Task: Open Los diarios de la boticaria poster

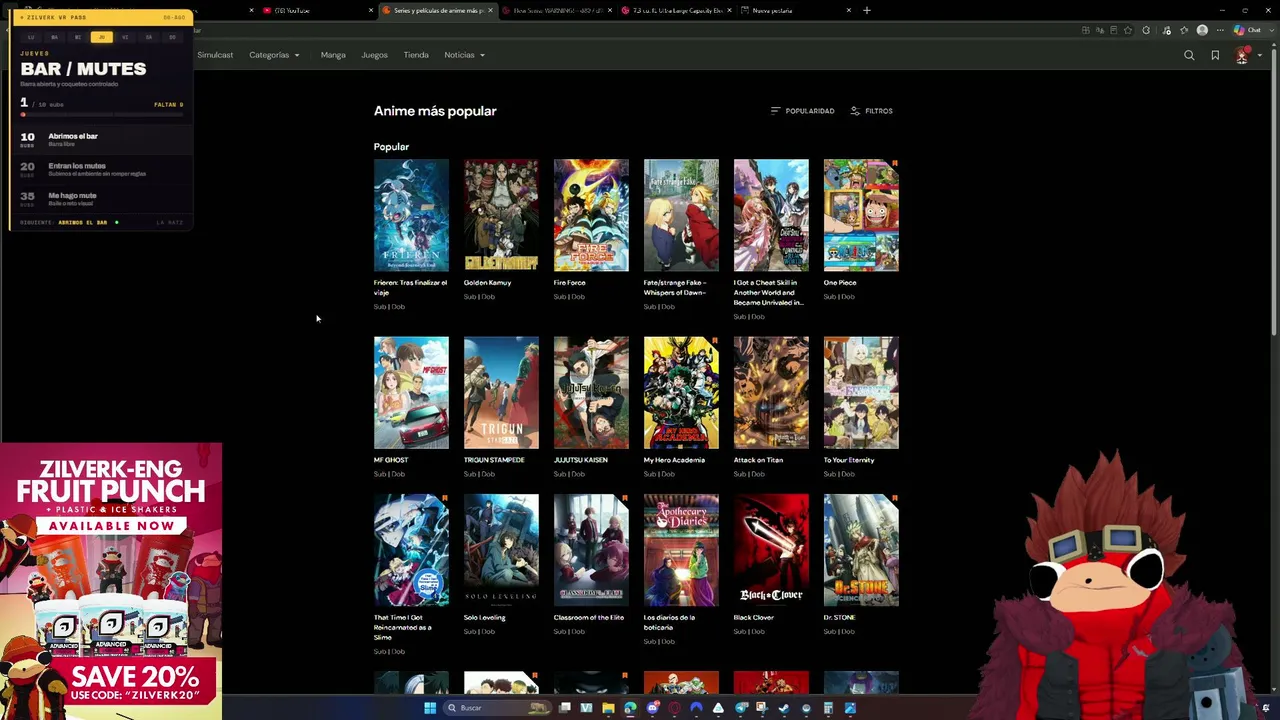Action: pos(681,550)
